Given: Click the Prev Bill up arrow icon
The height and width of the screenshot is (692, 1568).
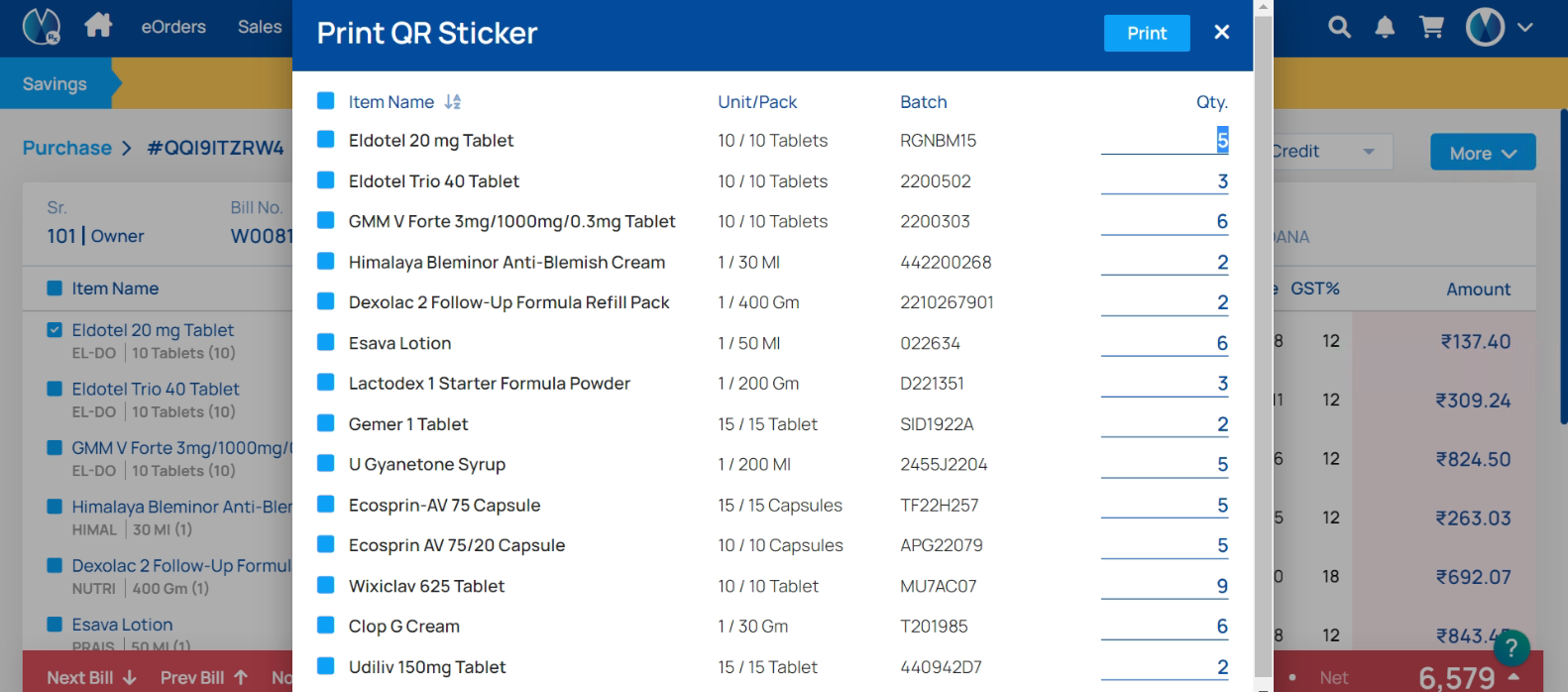Looking at the screenshot, I should coord(241,678).
